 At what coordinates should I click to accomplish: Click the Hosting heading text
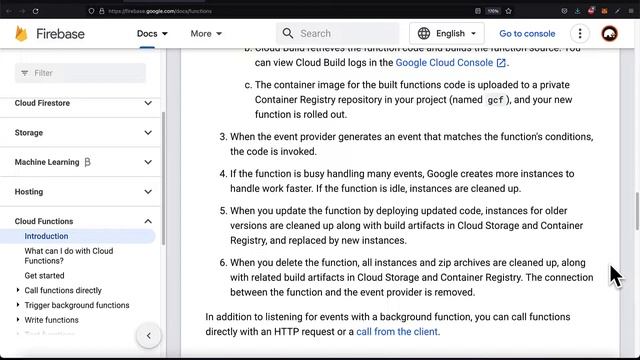29,192
